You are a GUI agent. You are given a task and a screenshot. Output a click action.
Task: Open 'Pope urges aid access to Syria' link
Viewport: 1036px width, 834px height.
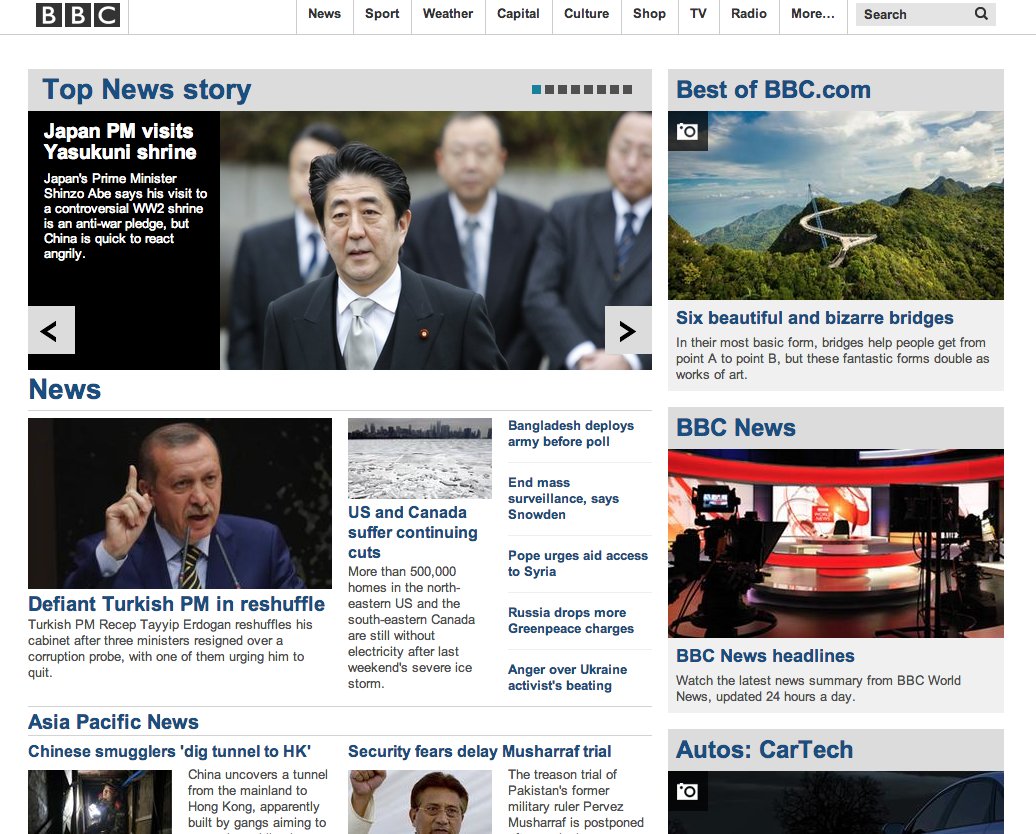[x=578, y=564]
